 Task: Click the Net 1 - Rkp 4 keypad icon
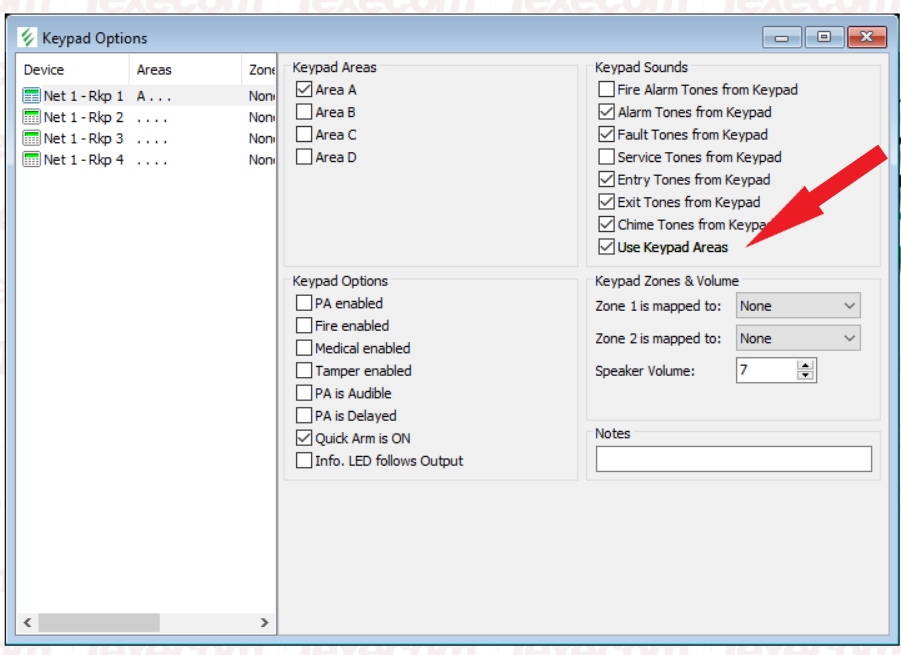32,159
